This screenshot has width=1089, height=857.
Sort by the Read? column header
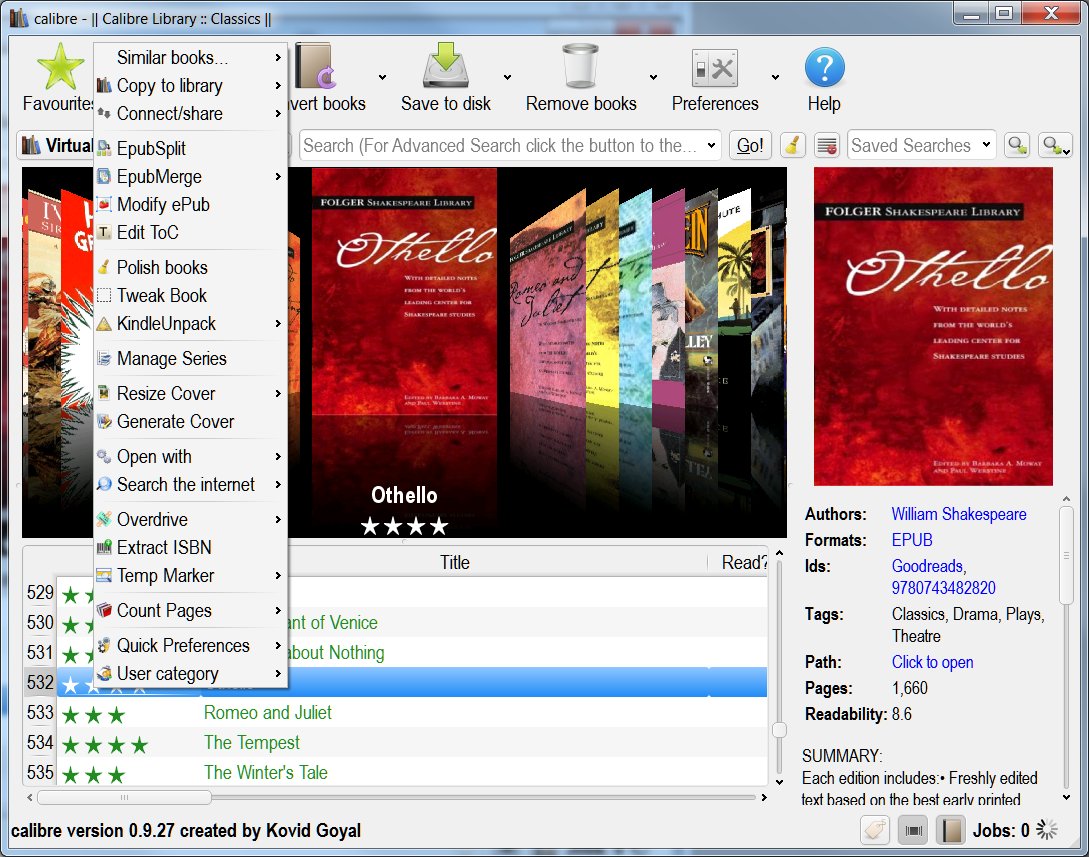(742, 562)
